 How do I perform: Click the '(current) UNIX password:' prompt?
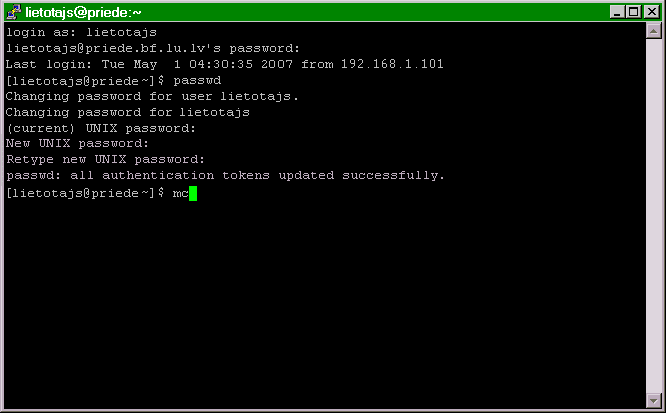[x=101, y=128]
